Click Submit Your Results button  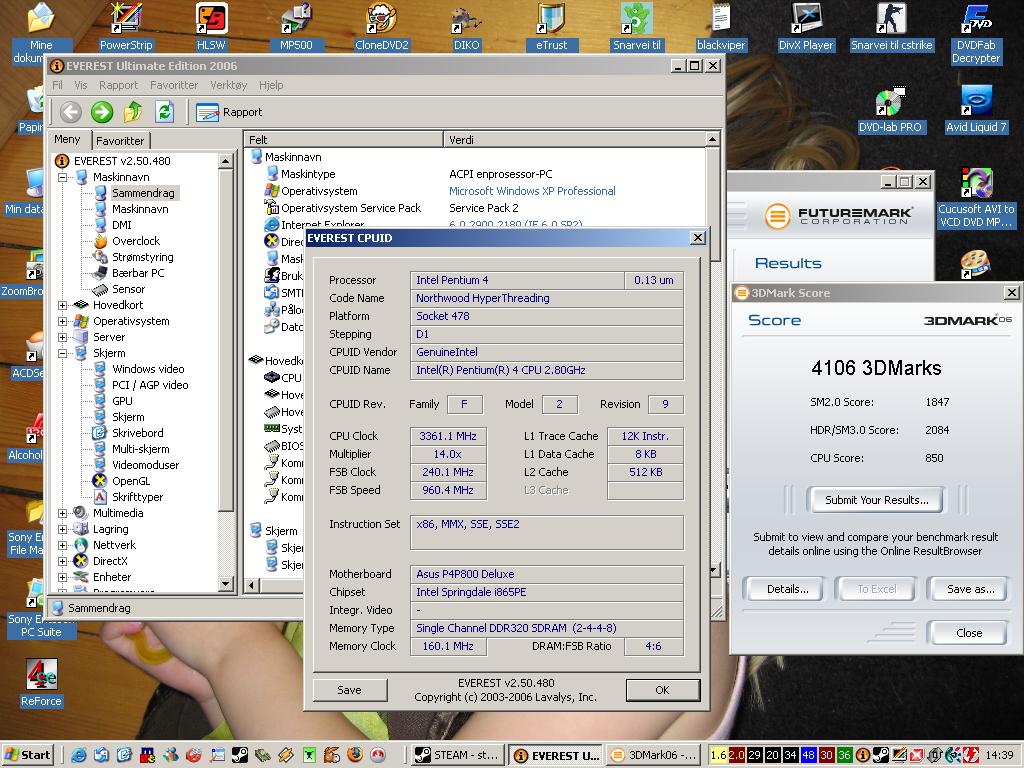pyautogui.click(x=876, y=500)
